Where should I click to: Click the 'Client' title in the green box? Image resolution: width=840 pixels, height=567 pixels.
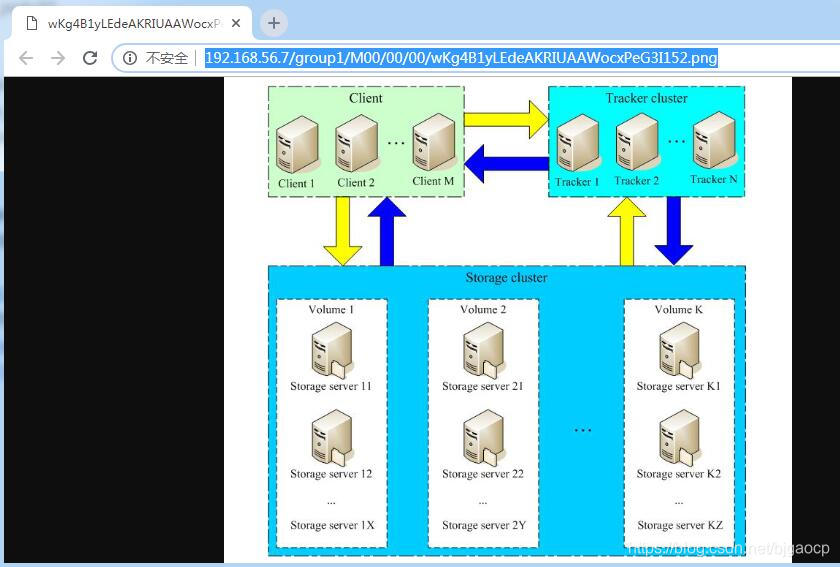pyautogui.click(x=366, y=98)
